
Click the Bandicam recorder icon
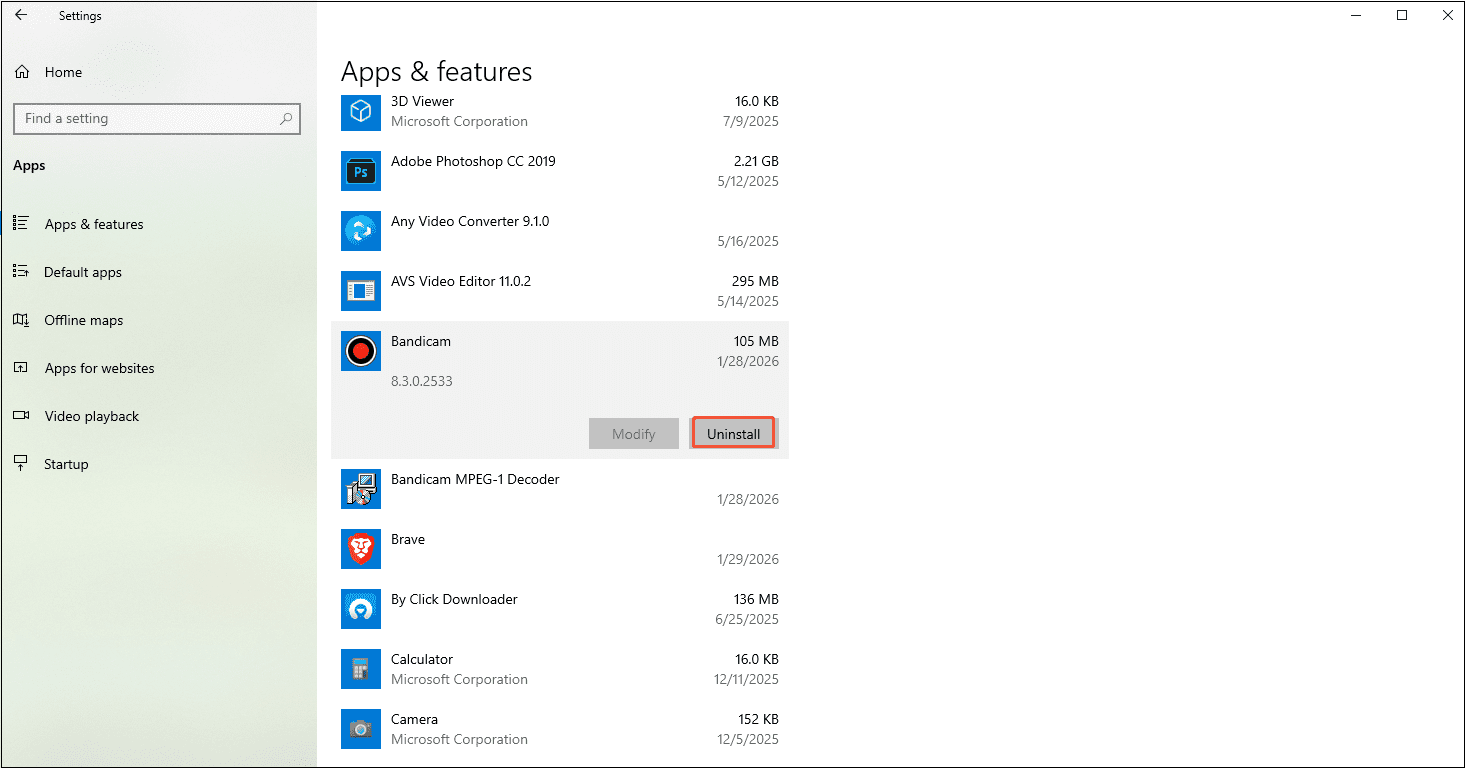point(360,351)
